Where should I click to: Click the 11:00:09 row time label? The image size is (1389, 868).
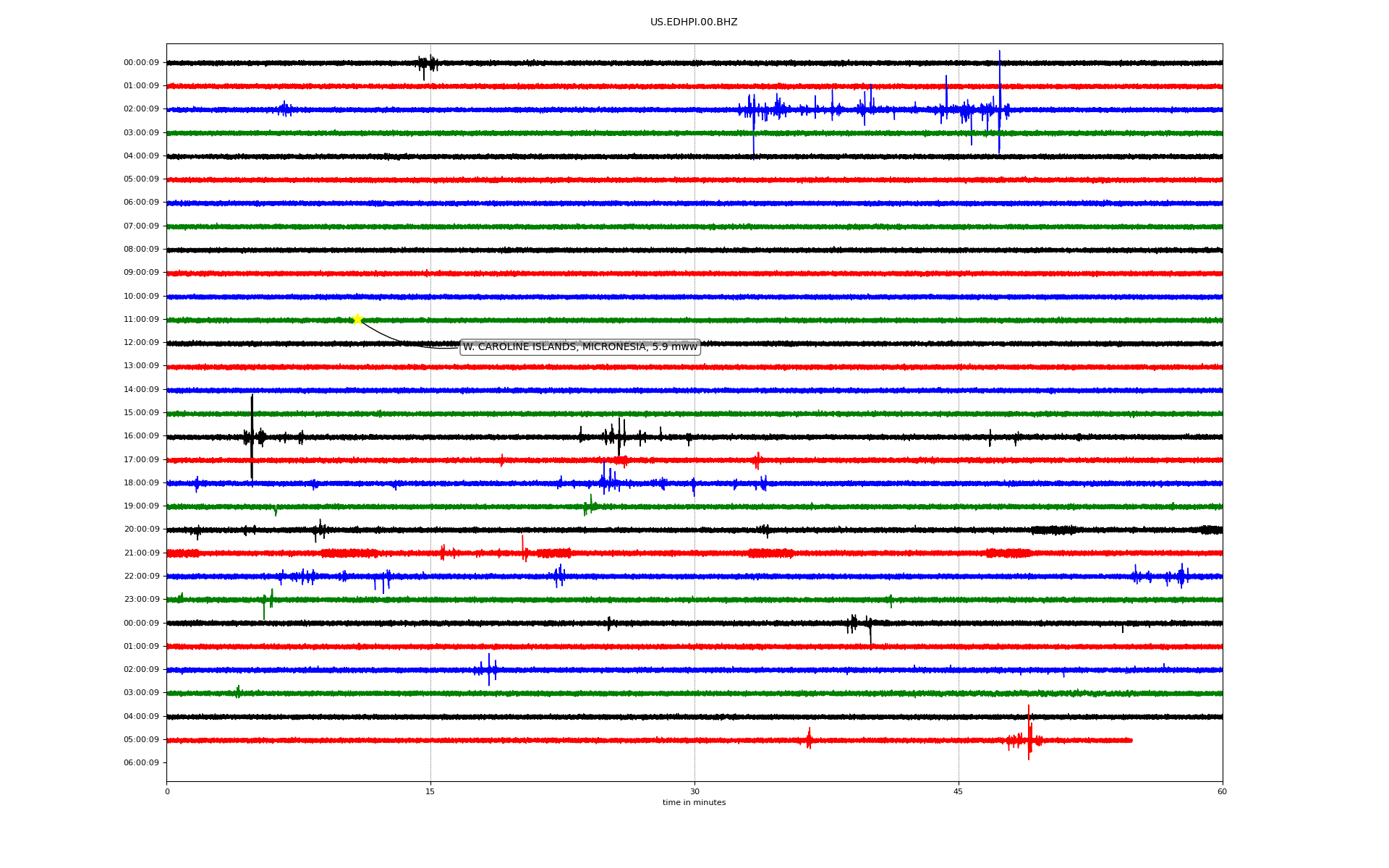141,320
